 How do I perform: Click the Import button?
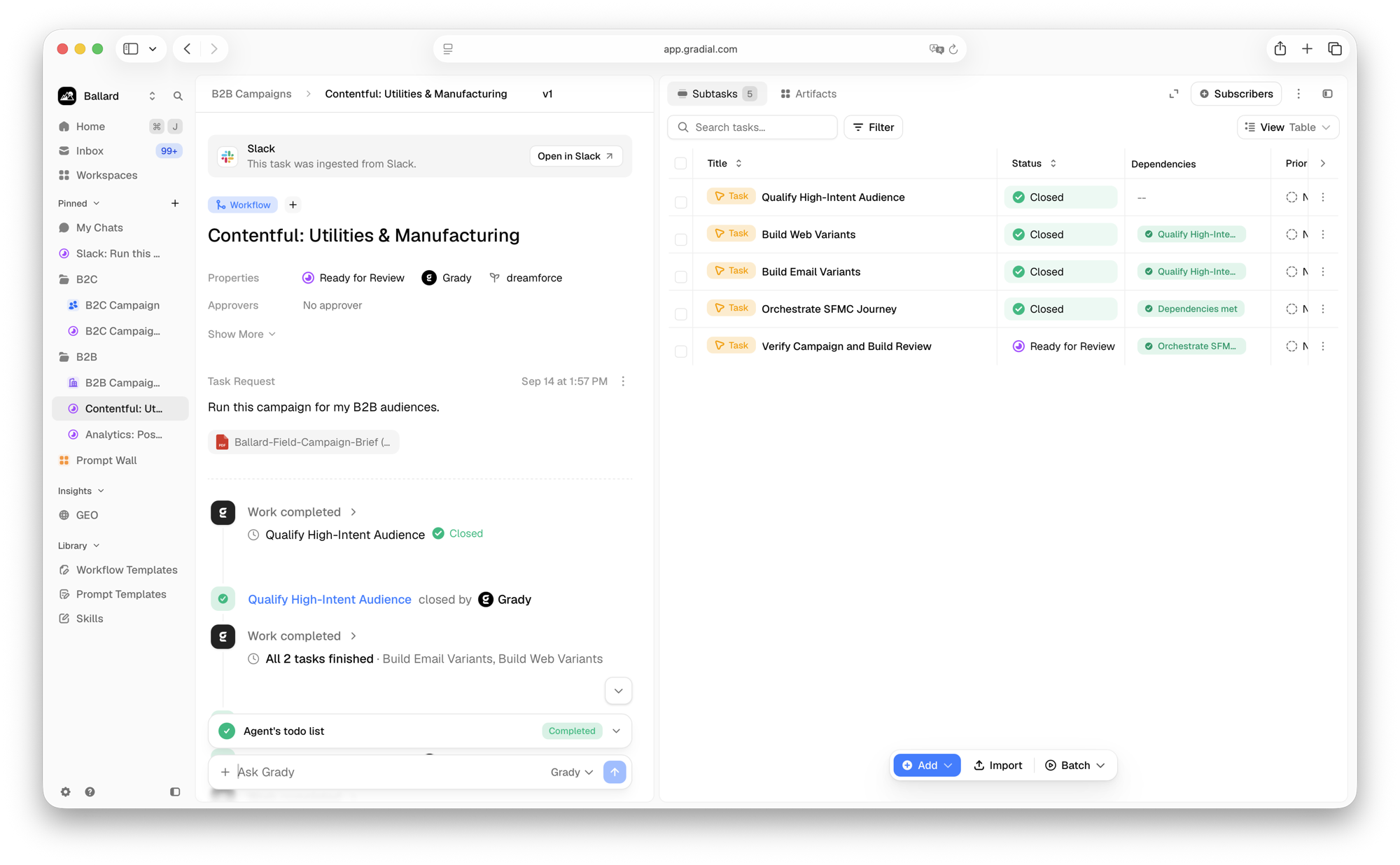point(997,765)
